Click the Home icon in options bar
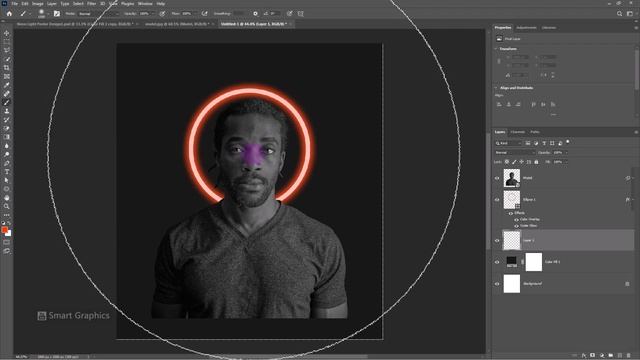 [9, 13]
